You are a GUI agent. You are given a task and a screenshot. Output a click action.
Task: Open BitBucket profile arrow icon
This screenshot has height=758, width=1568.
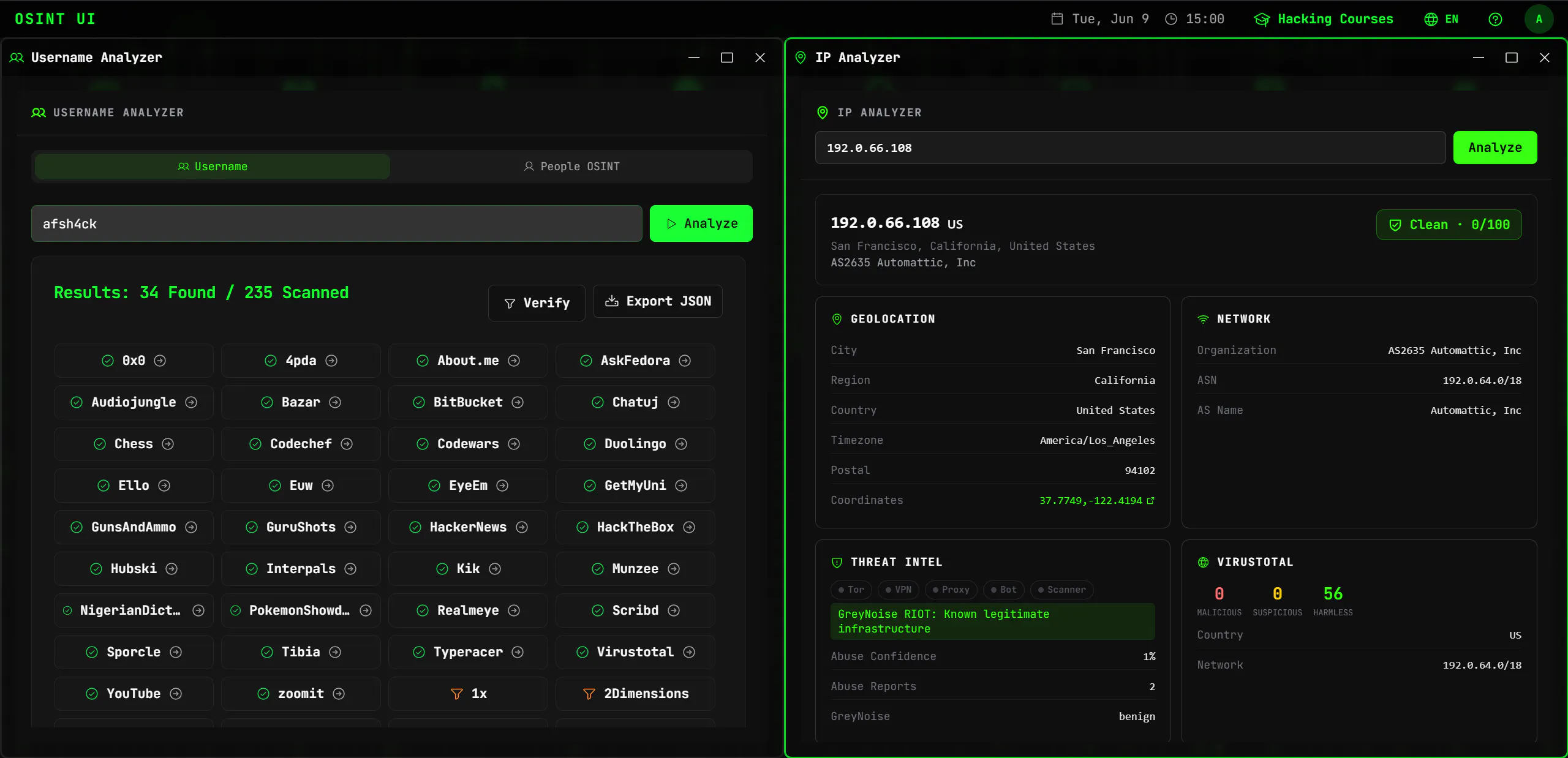518,402
